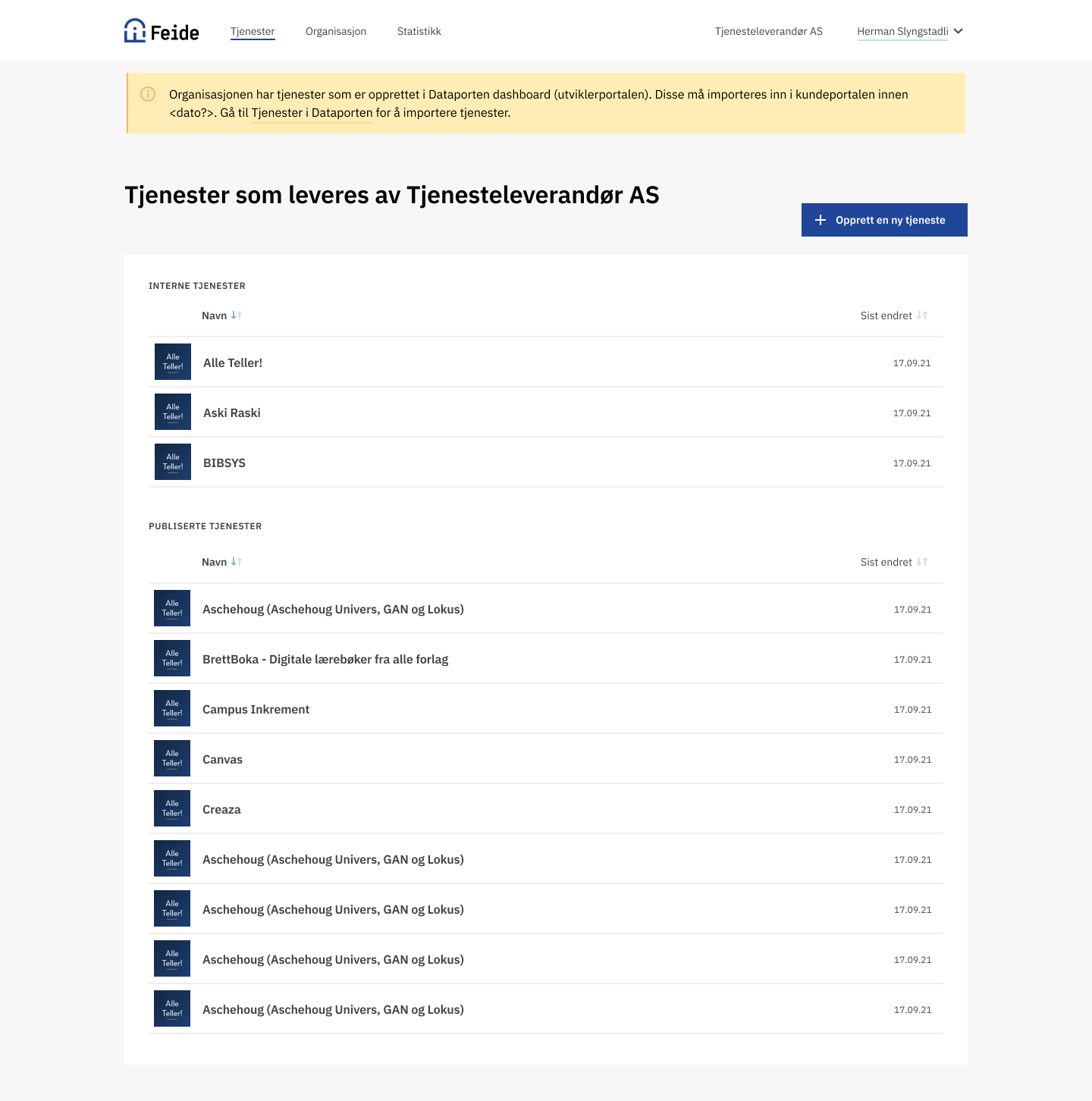Click the date in the Aski Raski row

pos(912,413)
